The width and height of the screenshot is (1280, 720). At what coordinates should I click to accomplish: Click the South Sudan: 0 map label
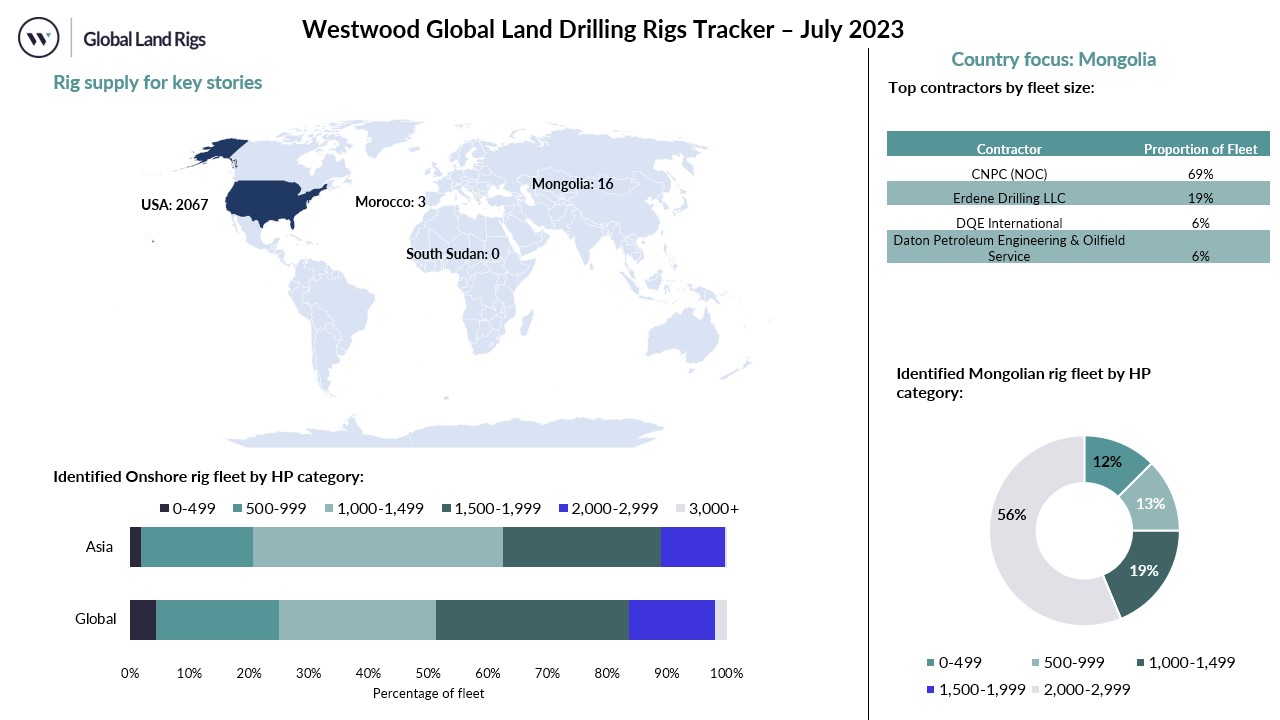pos(452,254)
